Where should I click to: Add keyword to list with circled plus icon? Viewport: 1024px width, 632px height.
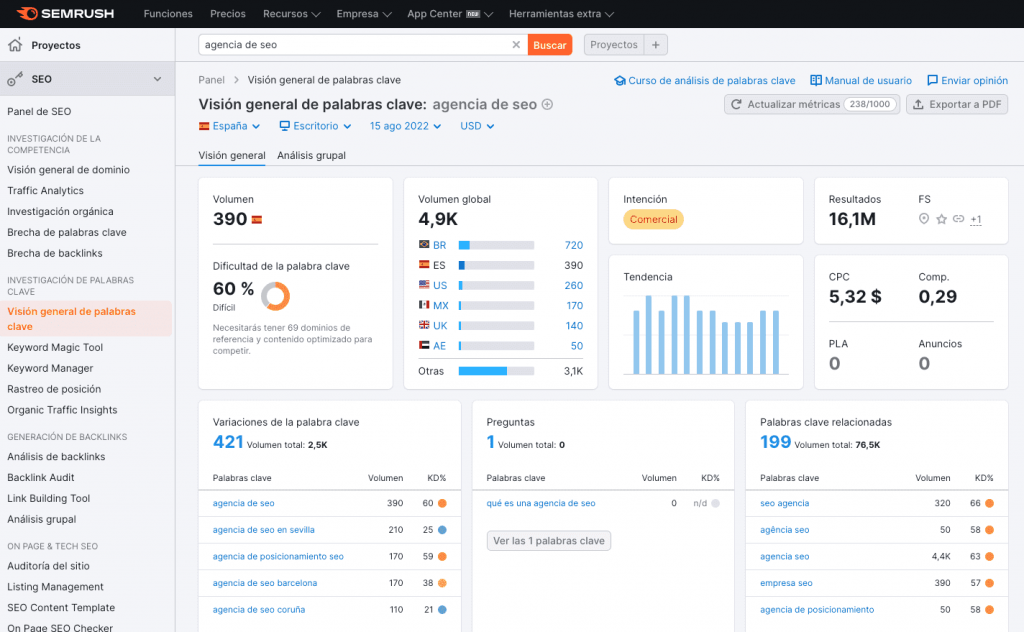[547, 104]
